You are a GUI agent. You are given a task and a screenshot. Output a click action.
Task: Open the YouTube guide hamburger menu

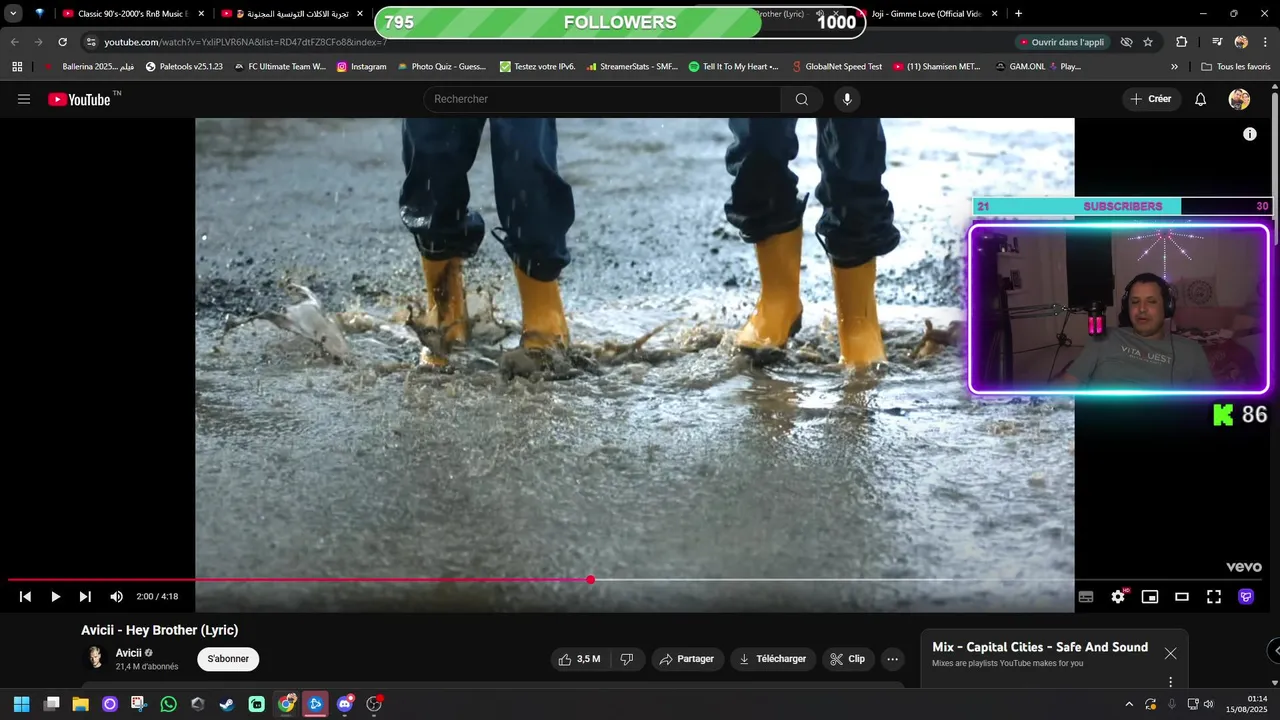coord(24,99)
